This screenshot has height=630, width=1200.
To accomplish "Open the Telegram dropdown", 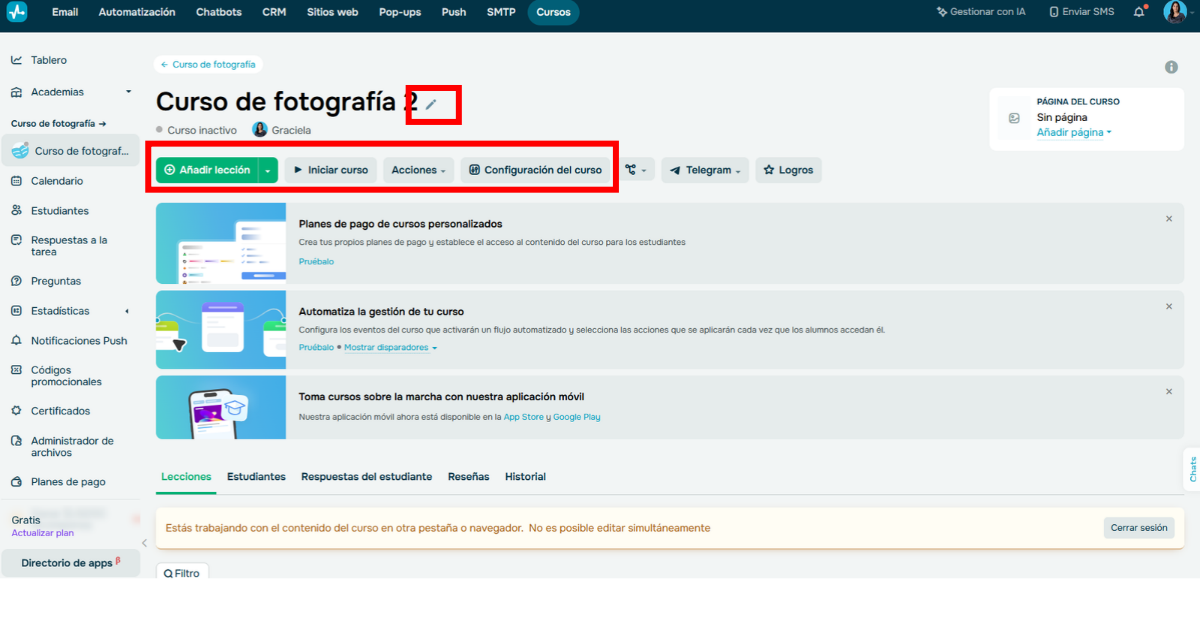I will click(705, 170).
